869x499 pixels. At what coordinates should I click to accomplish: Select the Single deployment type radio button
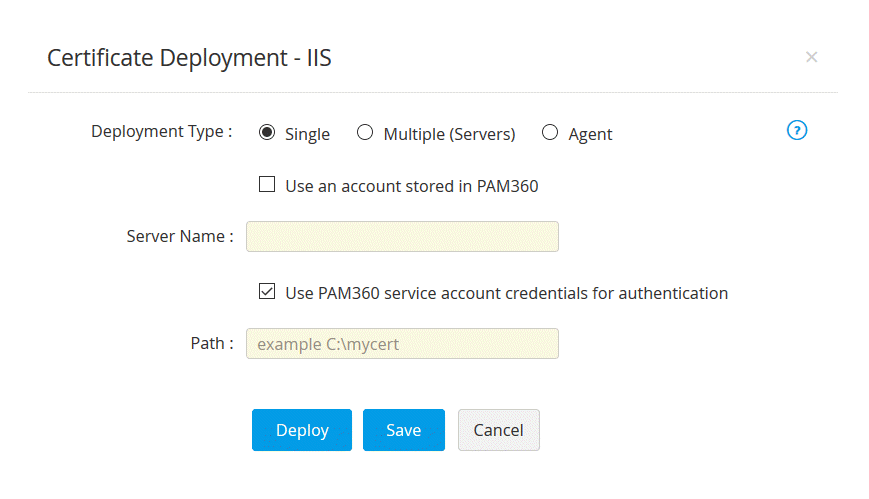coord(267,132)
